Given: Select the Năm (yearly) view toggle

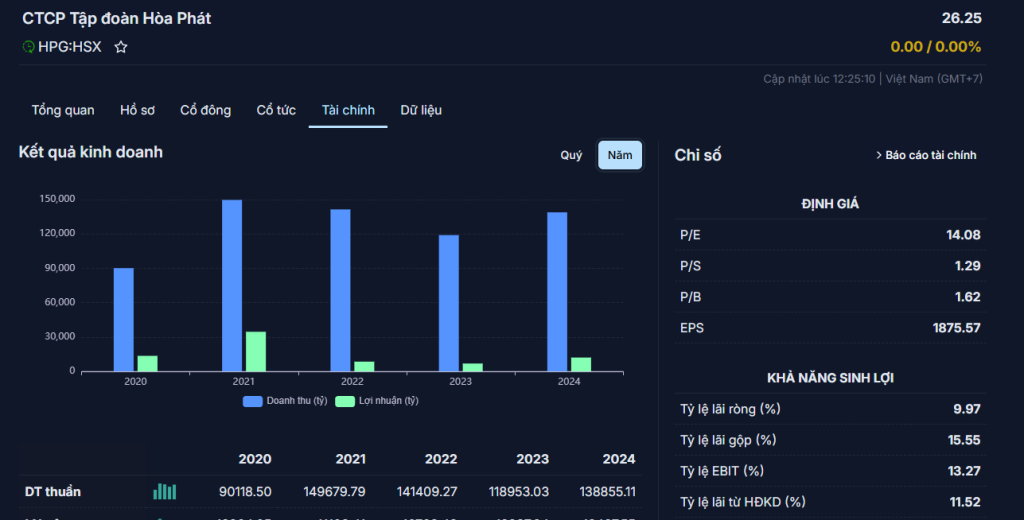Looking at the screenshot, I should click(x=620, y=155).
